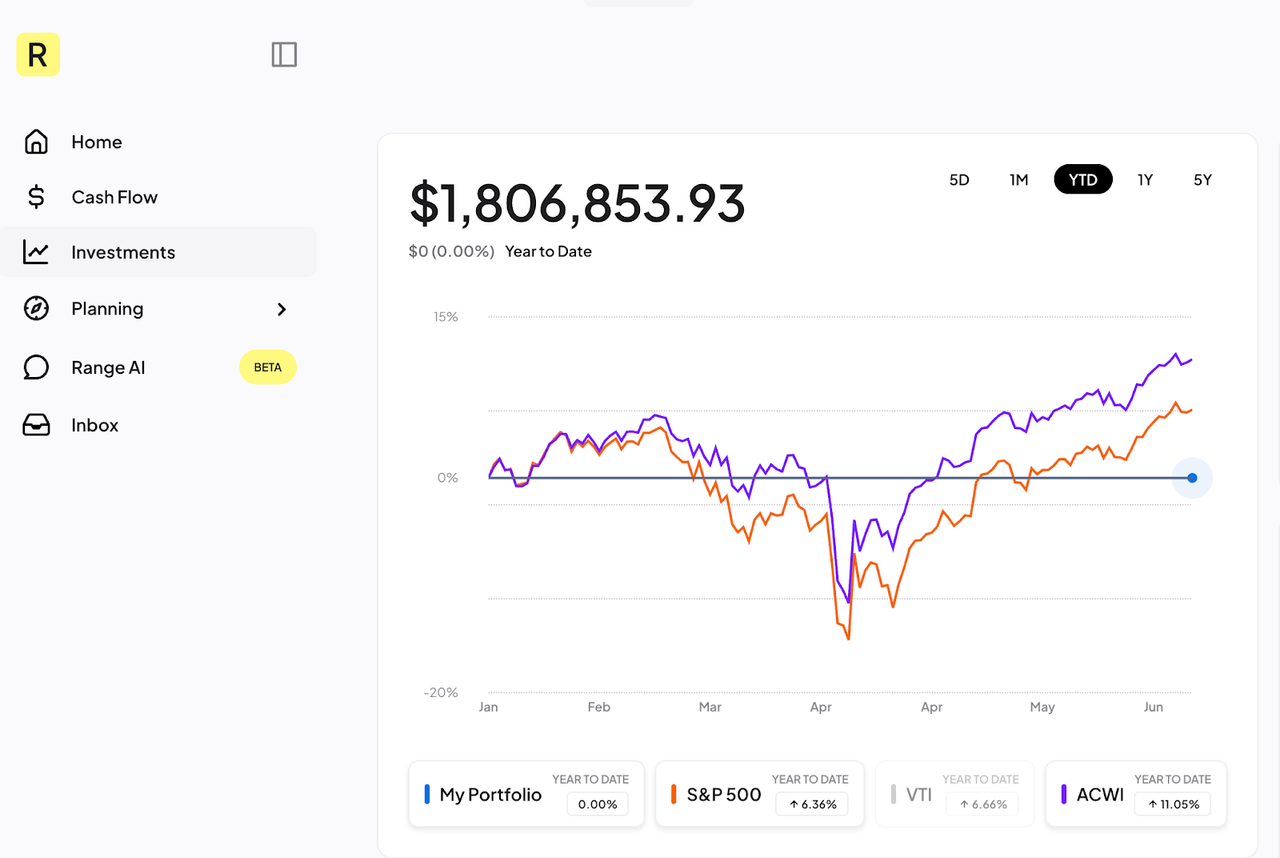Click the Investments chart icon

click(x=36, y=251)
